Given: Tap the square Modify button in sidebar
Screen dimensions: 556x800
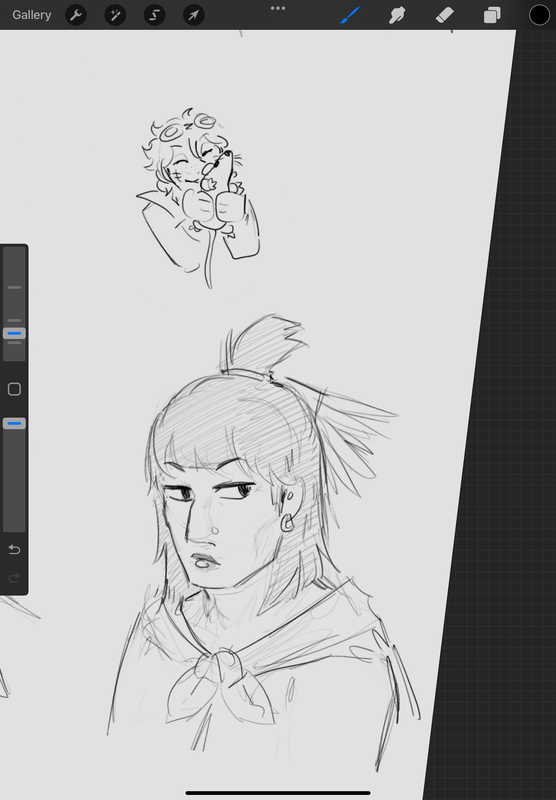Looking at the screenshot, I should [x=14, y=389].
